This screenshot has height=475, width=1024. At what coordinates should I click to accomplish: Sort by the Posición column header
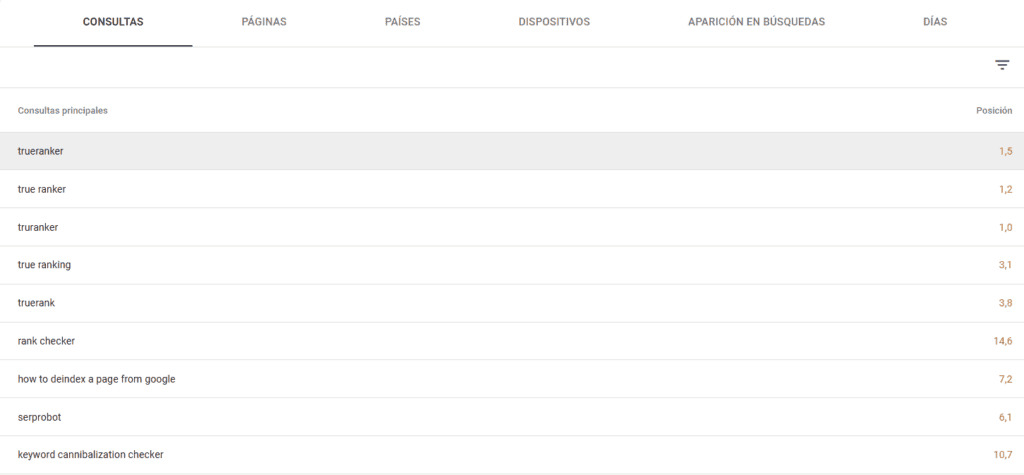(x=993, y=111)
